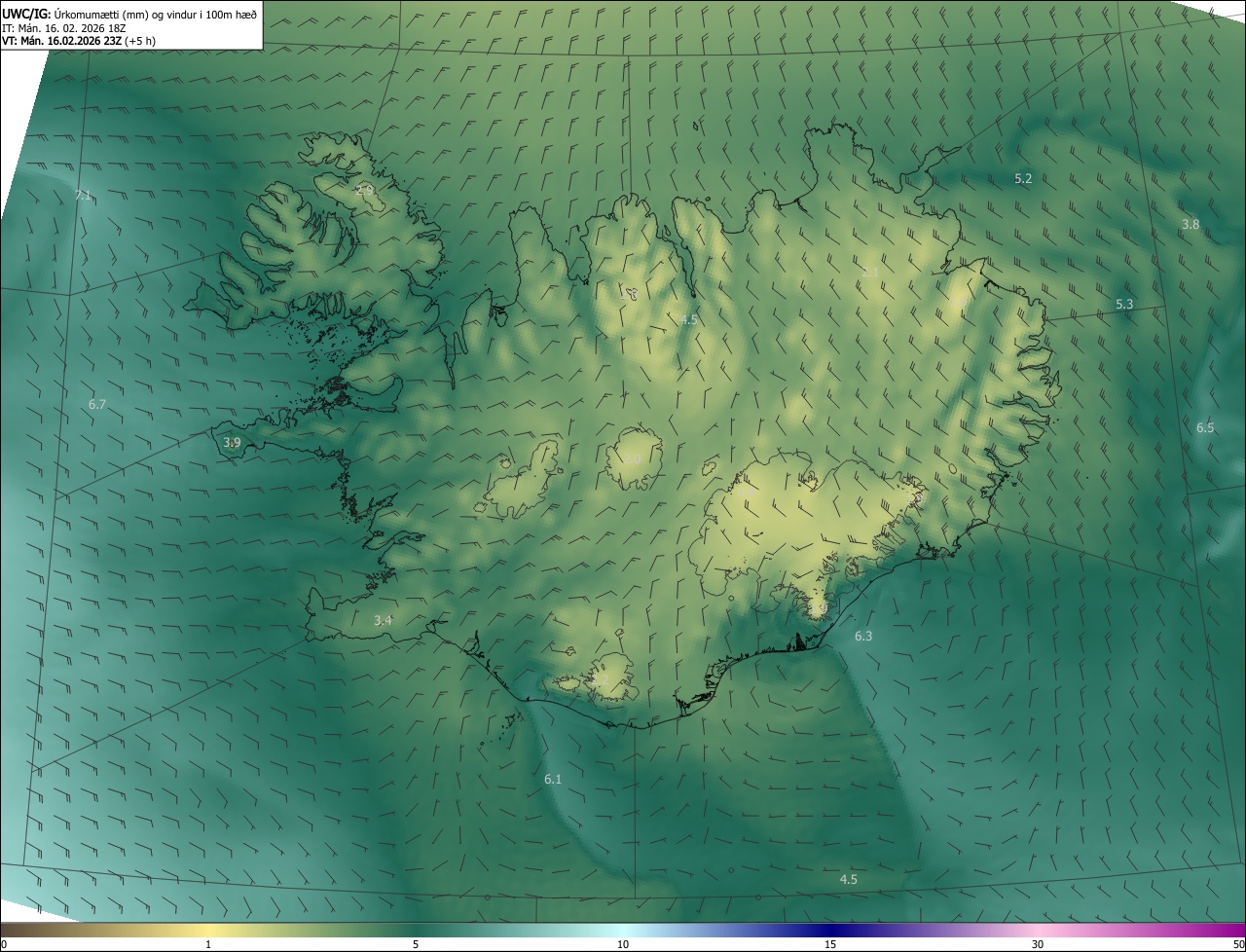This screenshot has height=952, width=1246.
Task: Click the colorbar tick label 30
Action: [x=1038, y=944]
